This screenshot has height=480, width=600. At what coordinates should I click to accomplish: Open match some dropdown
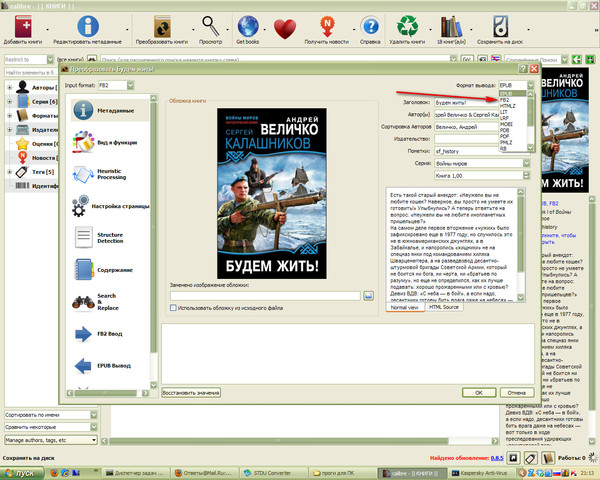coord(51,427)
